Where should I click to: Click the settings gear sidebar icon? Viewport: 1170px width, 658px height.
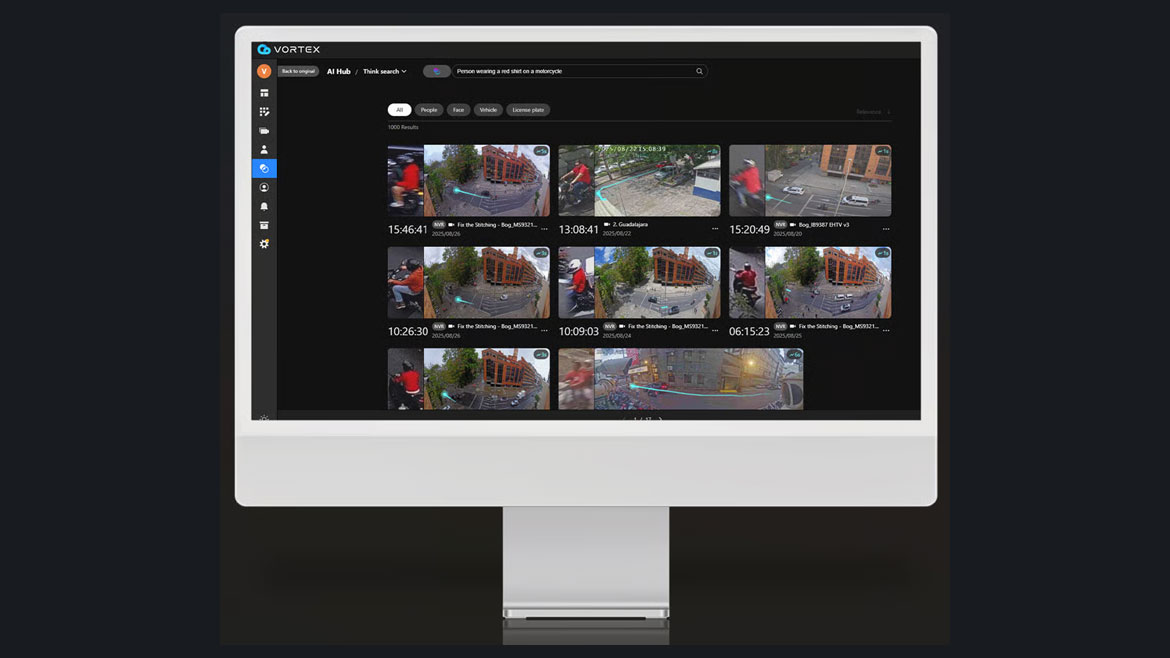tap(264, 244)
